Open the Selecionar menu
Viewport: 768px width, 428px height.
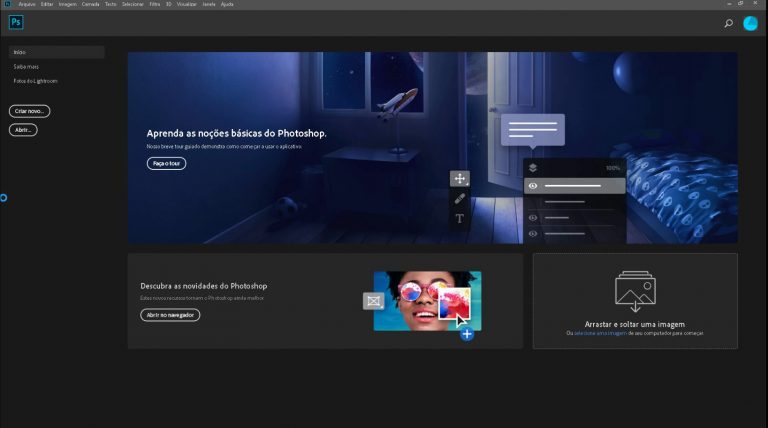coord(133,4)
